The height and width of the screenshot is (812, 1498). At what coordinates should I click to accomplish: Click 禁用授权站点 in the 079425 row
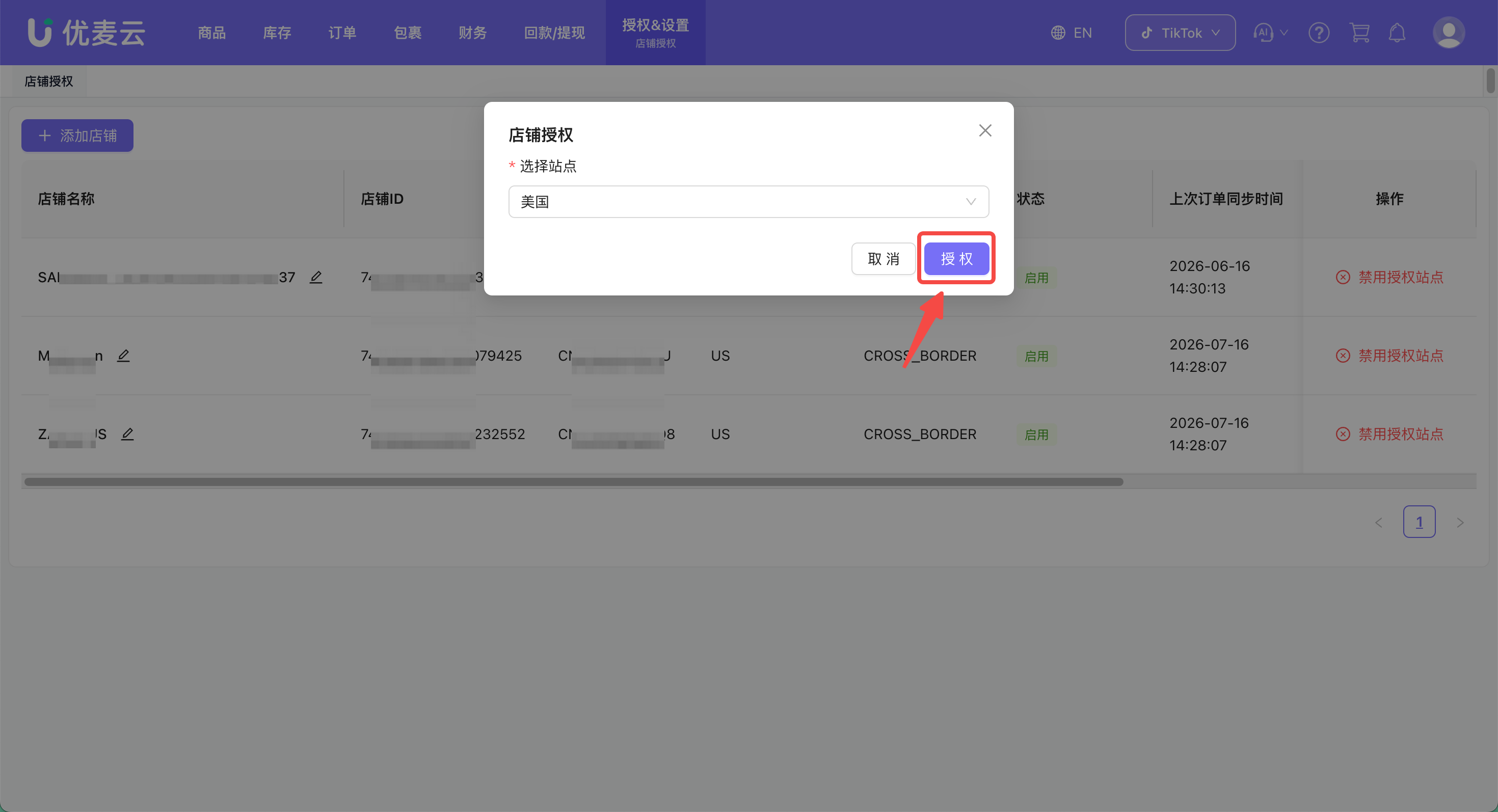click(x=1390, y=356)
